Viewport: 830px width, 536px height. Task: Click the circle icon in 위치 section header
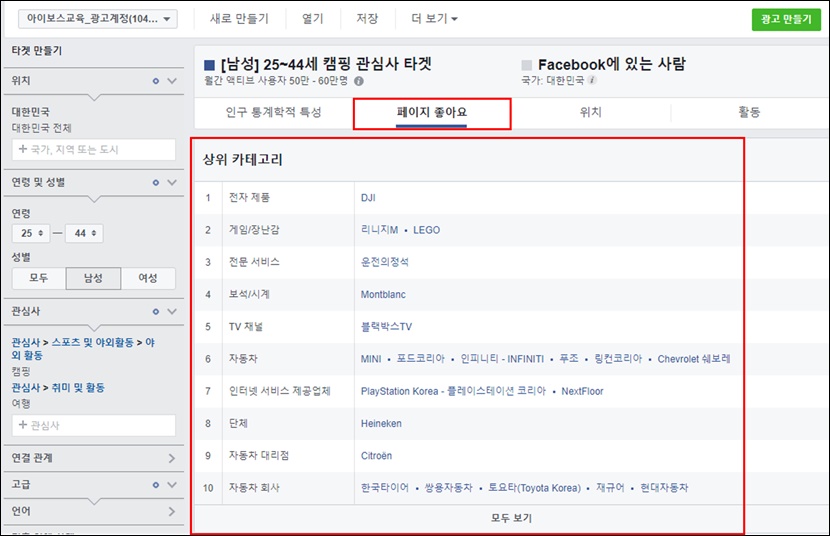[x=156, y=81]
